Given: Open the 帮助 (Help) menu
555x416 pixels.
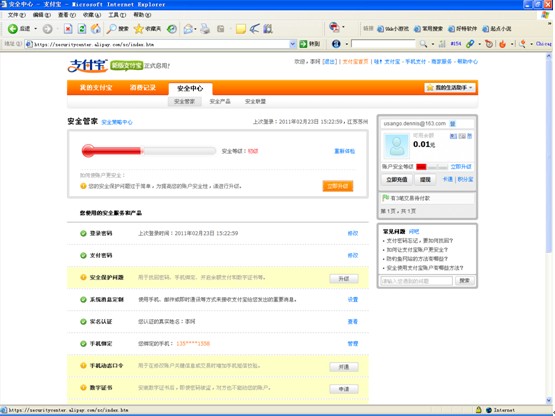Looking at the screenshot, I should coord(142,15).
